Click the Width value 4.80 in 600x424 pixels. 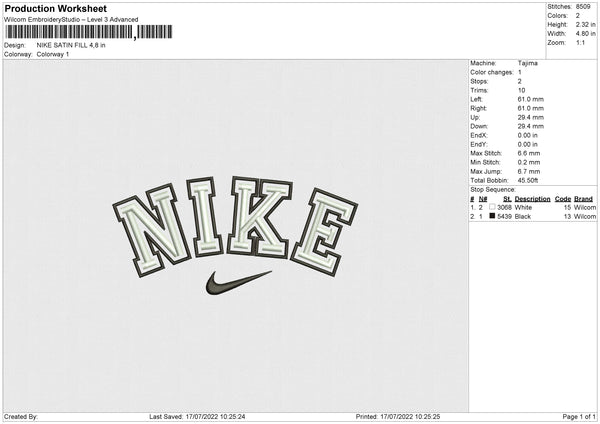pos(586,34)
